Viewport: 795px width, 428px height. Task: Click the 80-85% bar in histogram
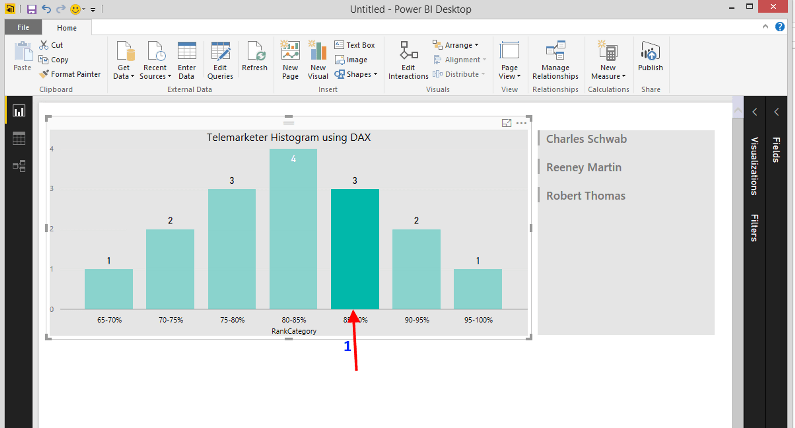point(293,228)
